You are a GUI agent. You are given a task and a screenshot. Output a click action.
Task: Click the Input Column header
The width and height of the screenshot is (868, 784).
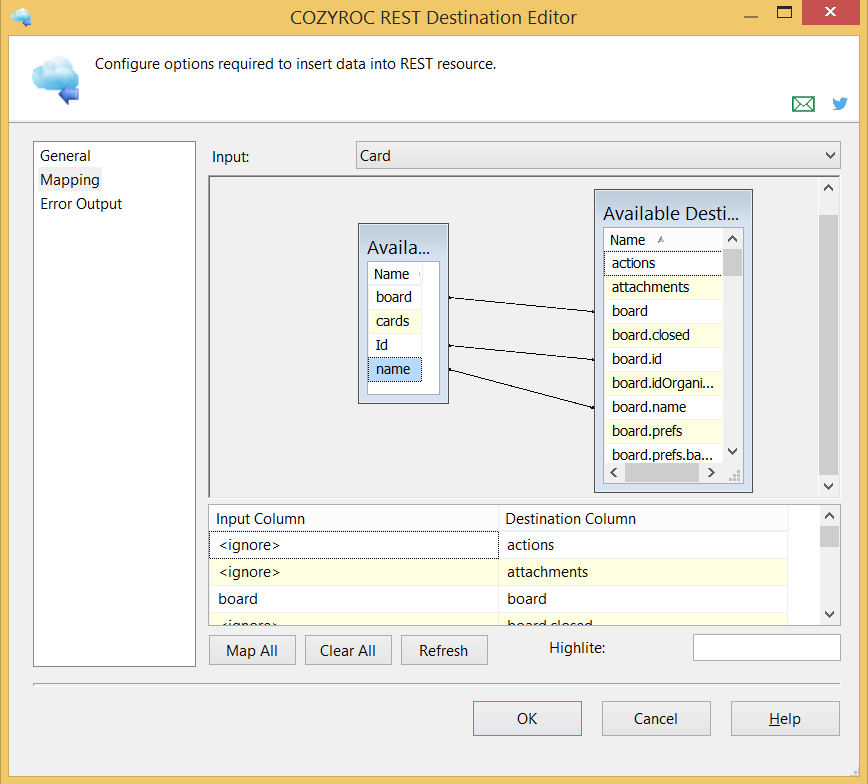click(354, 519)
